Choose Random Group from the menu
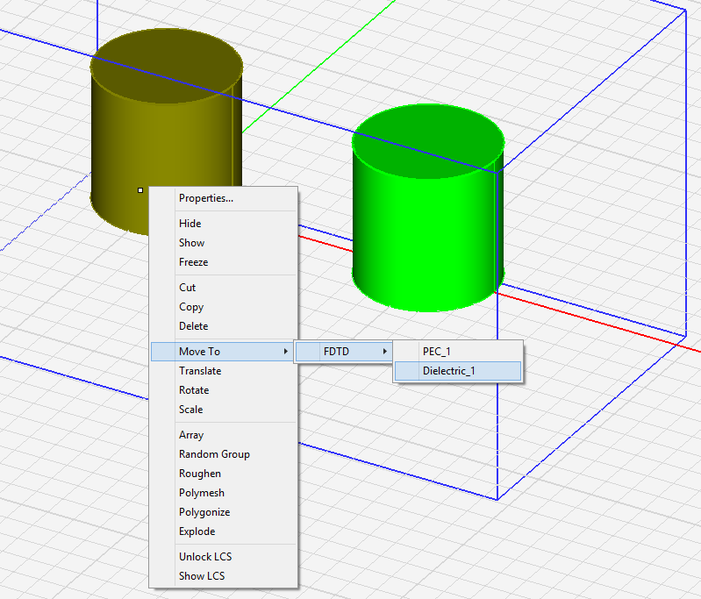 214,454
